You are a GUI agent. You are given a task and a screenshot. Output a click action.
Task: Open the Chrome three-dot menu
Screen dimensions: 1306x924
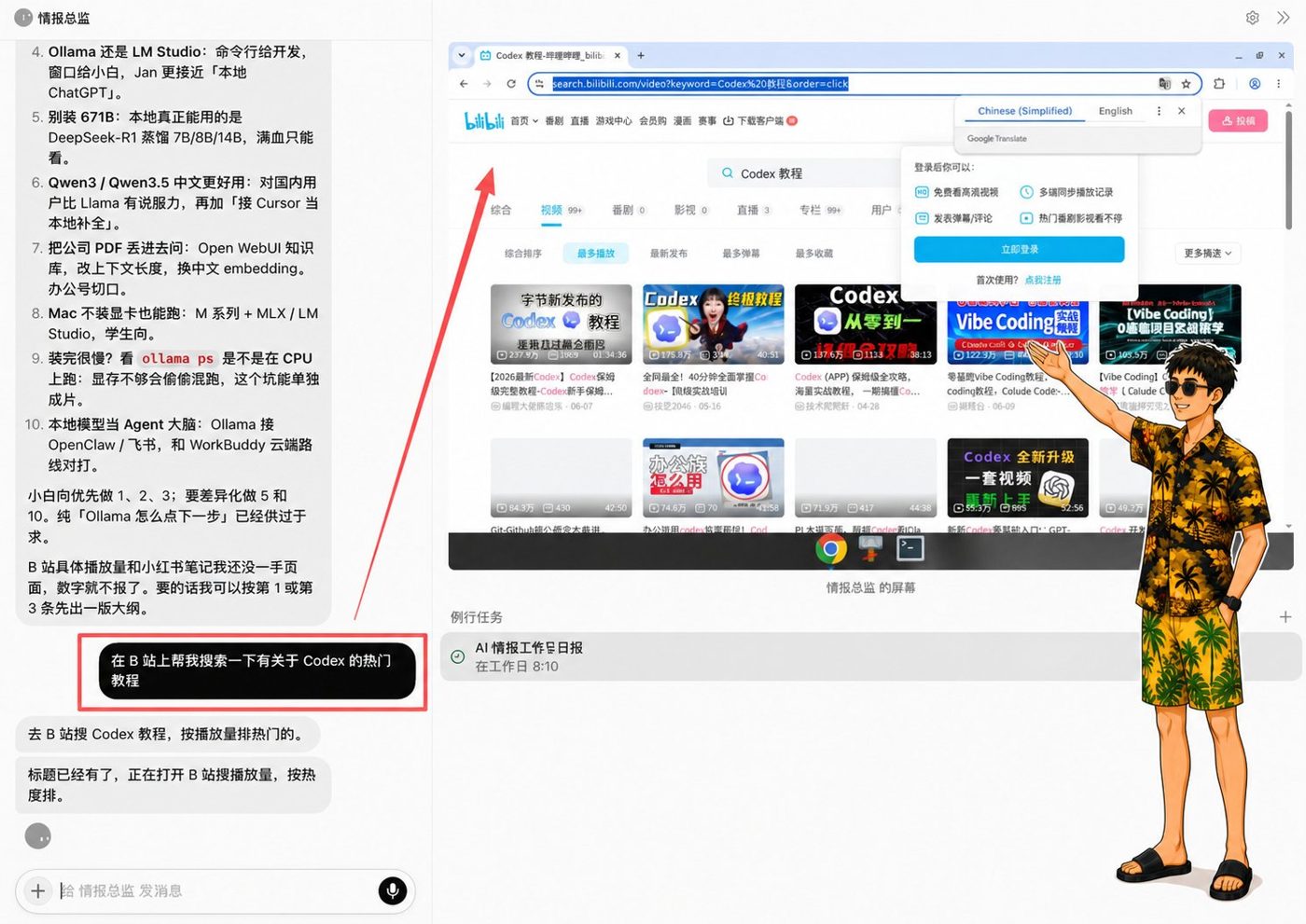coord(1279,84)
